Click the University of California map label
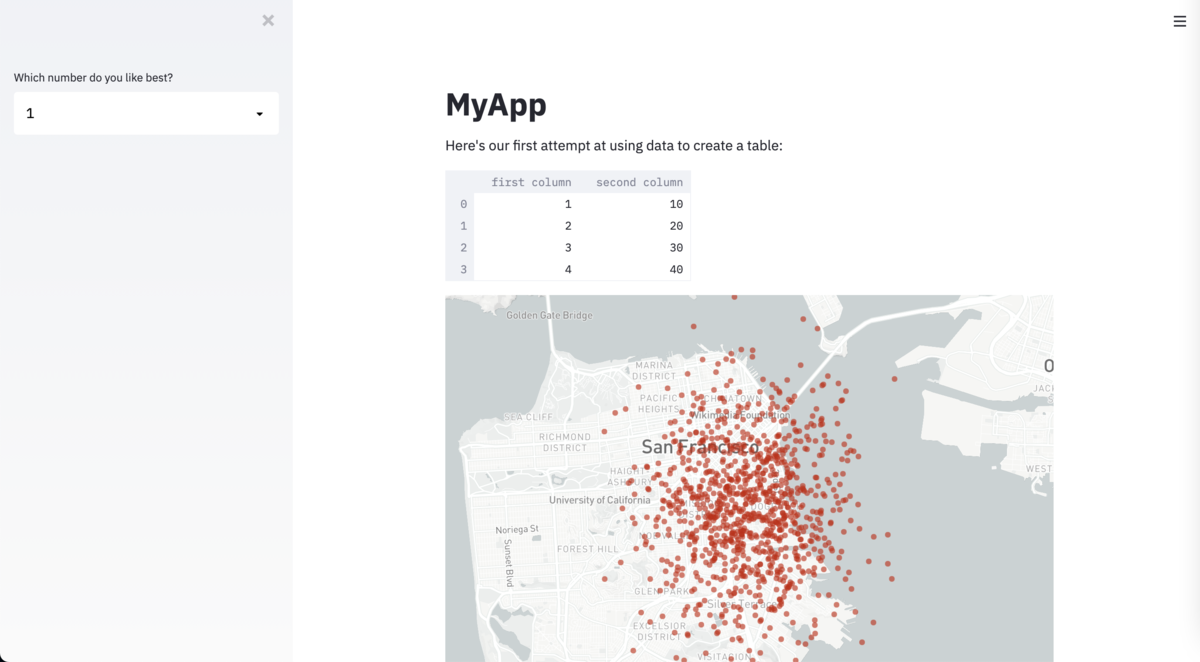The width and height of the screenshot is (1200, 662). pyautogui.click(x=599, y=500)
